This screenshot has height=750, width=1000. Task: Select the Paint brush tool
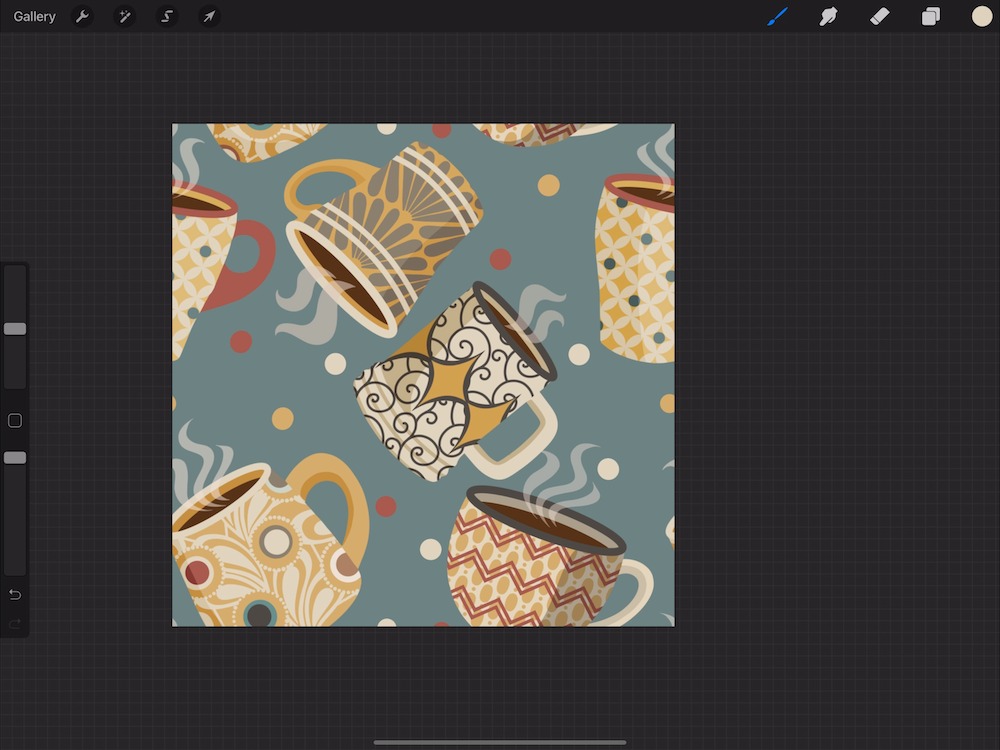tap(777, 17)
